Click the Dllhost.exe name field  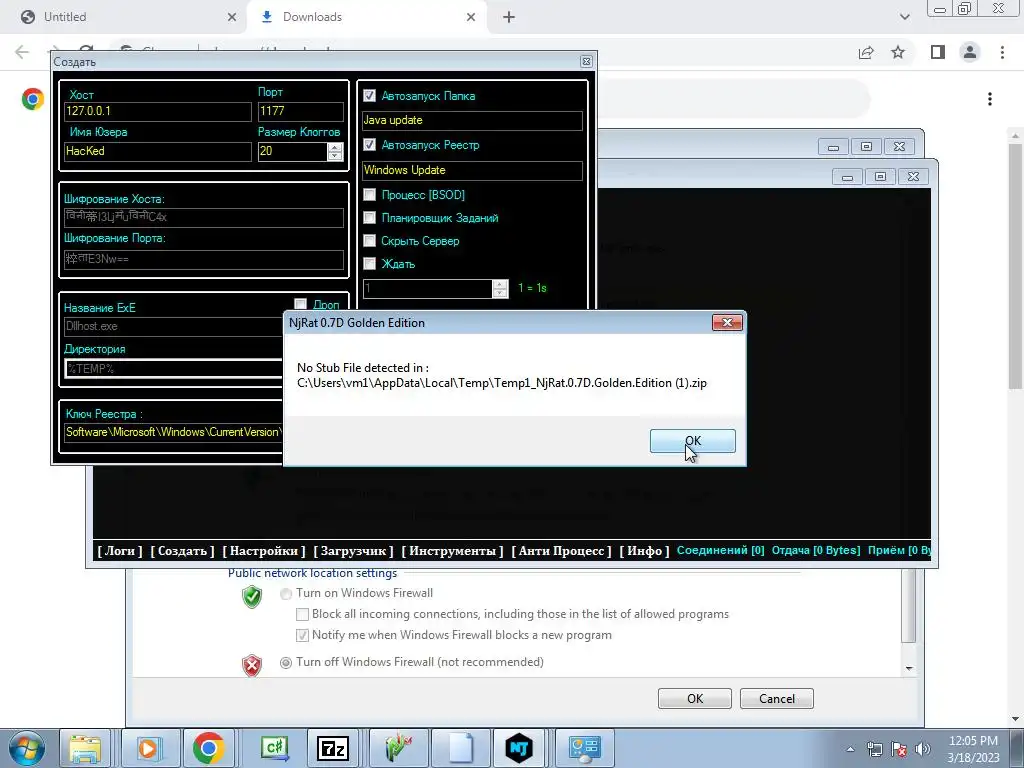(x=174, y=327)
